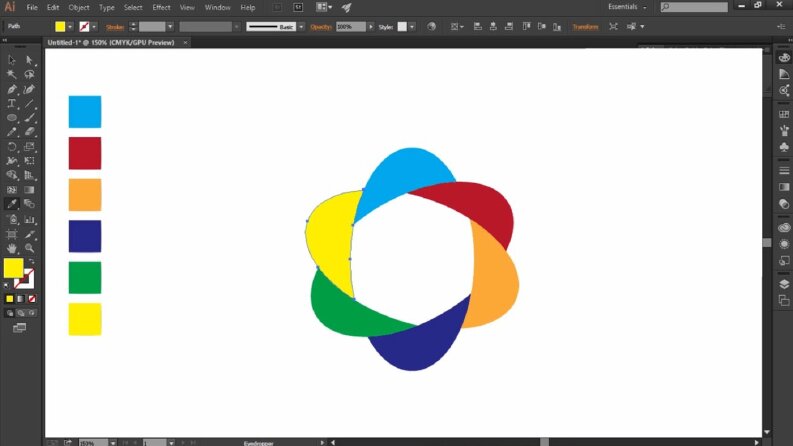Screen dimensions: 793x446
Task: Set Gradient mode below fill swatch
Action: (20, 299)
